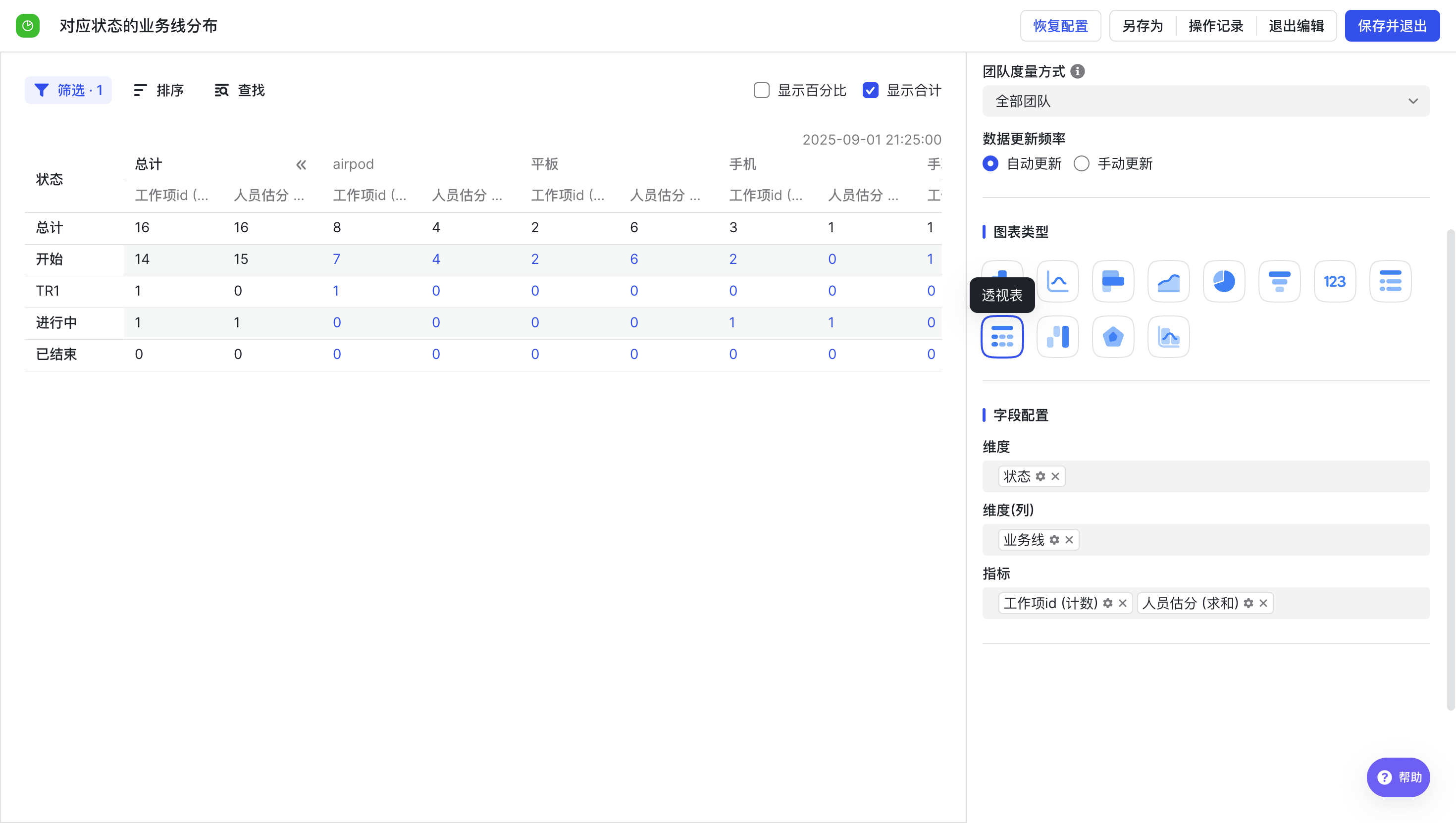Open the 筛选 filter panel
This screenshot has height=823, width=1456.
[68, 91]
